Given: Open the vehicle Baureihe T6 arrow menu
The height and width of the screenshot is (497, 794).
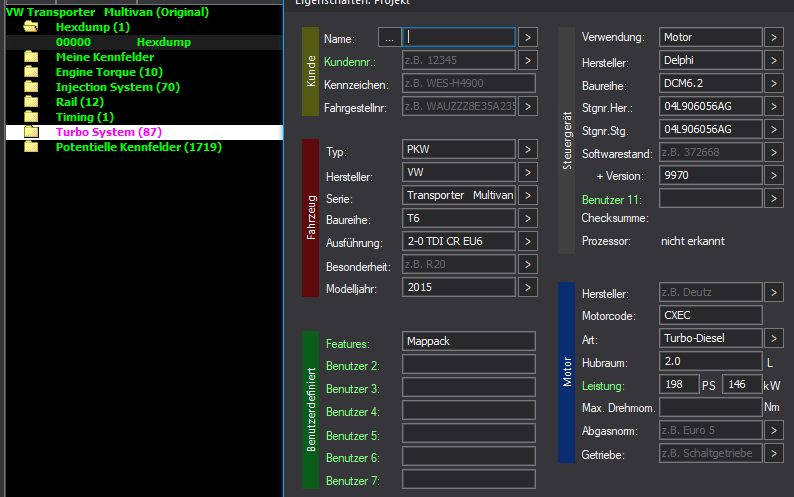Looking at the screenshot, I should point(528,218).
